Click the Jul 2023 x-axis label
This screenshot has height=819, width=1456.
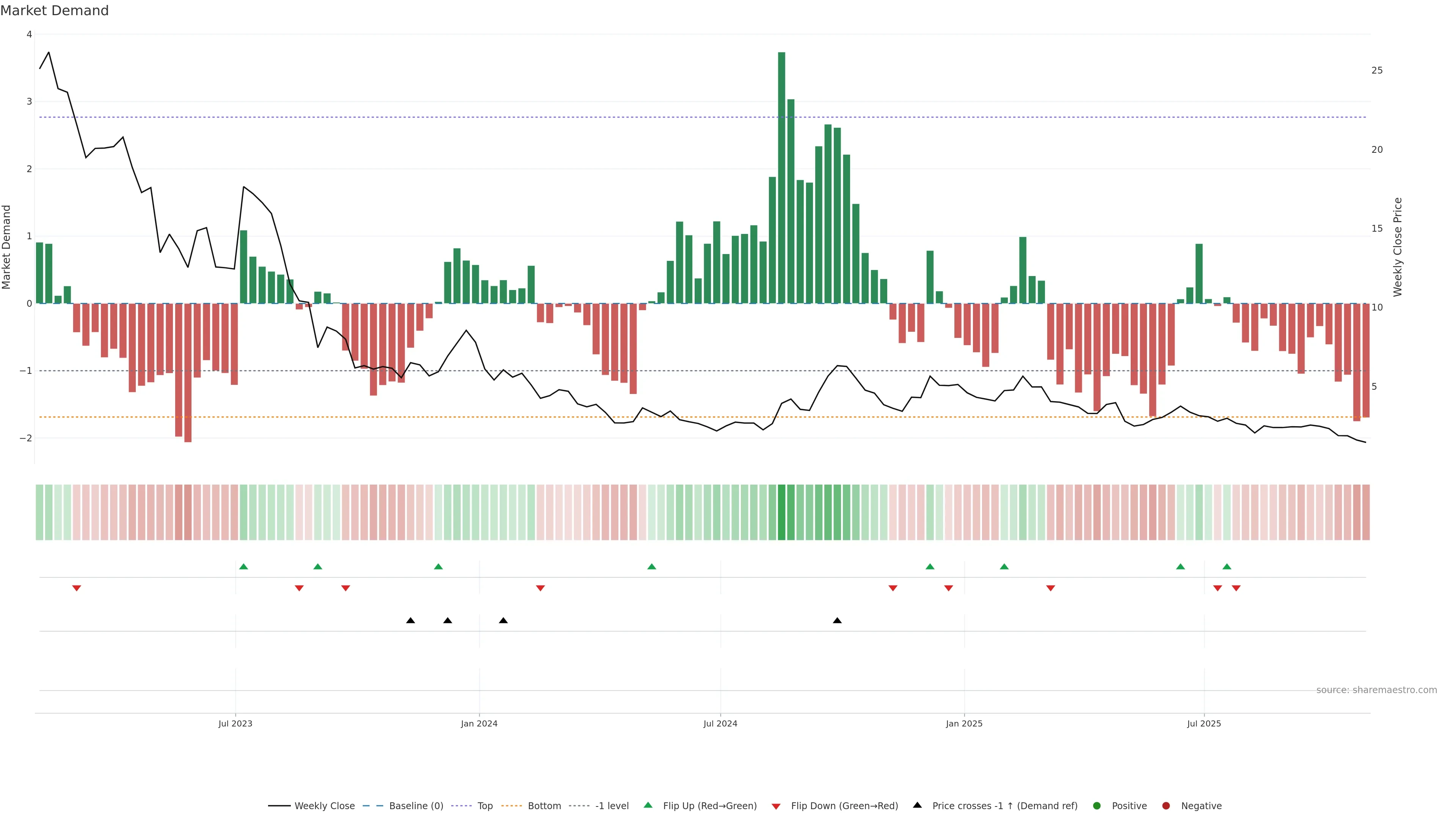click(x=235, y=723)
